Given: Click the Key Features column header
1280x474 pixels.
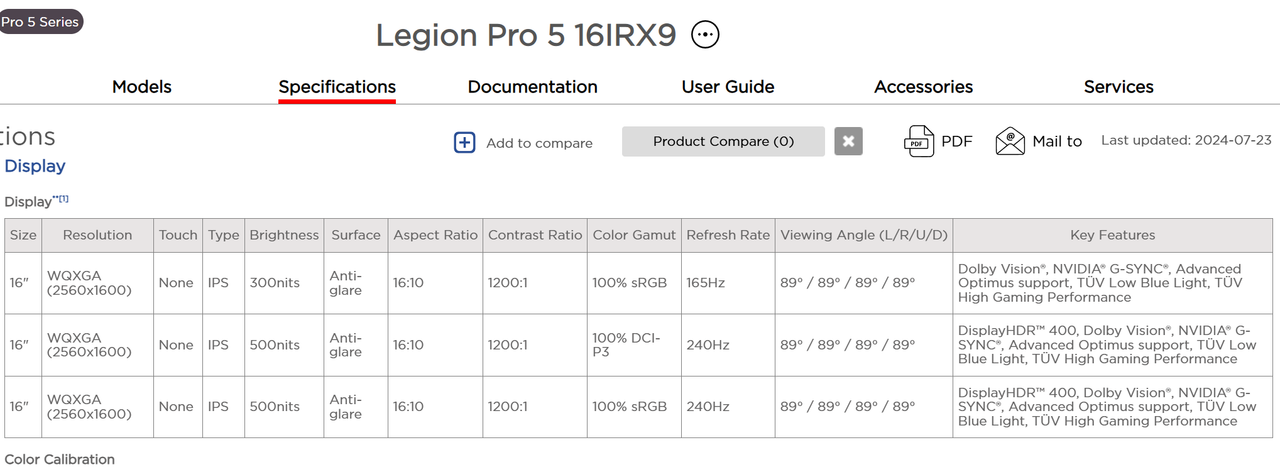Looking at the screenshot, I should (1113, 235).
